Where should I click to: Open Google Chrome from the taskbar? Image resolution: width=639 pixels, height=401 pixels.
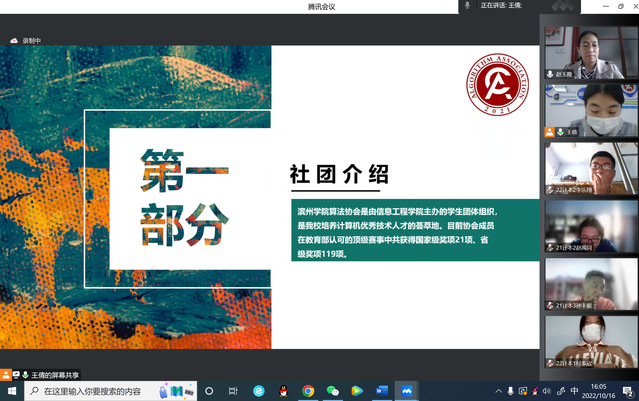click(308, 390)
